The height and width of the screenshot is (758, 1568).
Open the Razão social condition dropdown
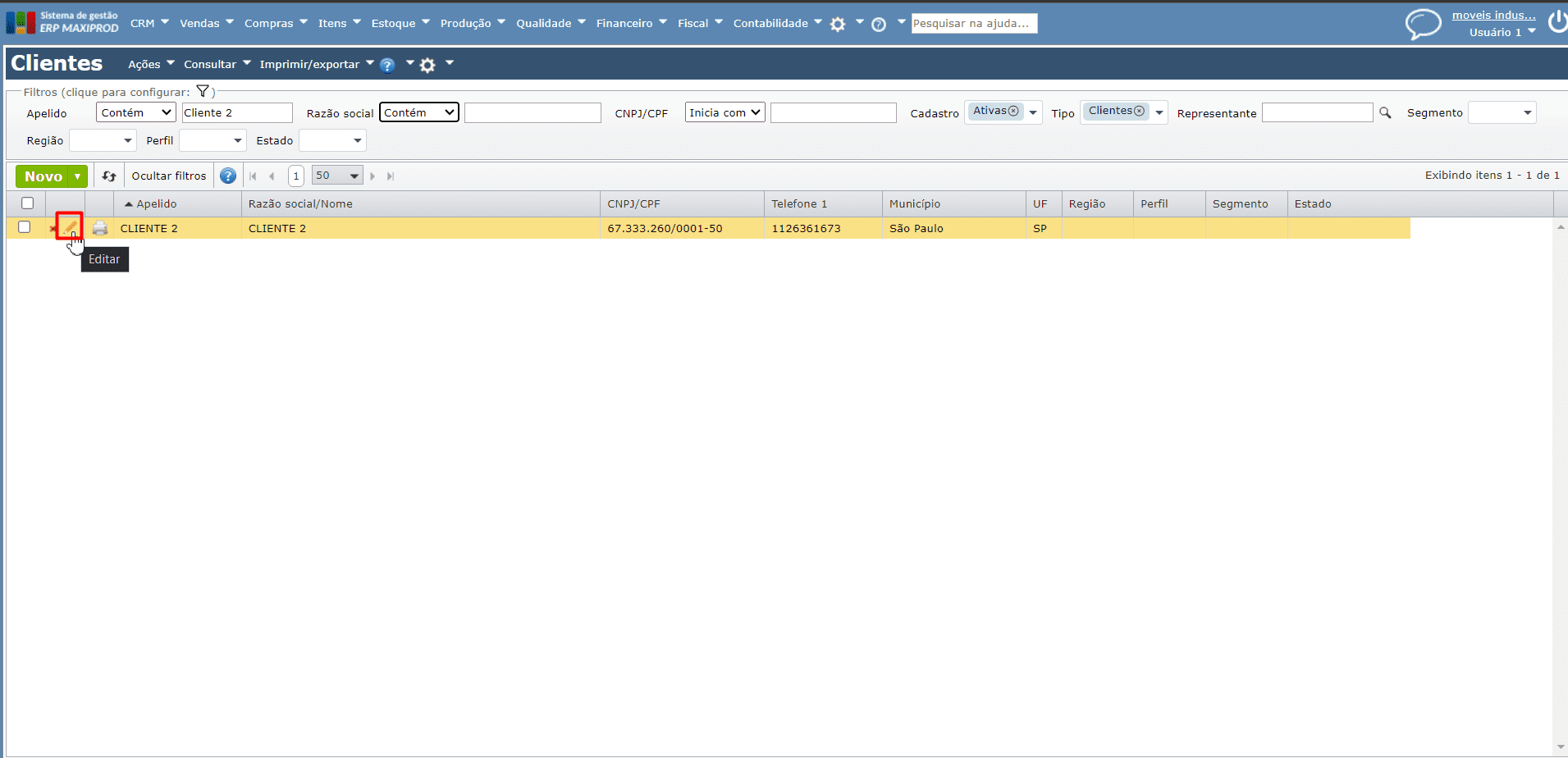click(418, 112)
